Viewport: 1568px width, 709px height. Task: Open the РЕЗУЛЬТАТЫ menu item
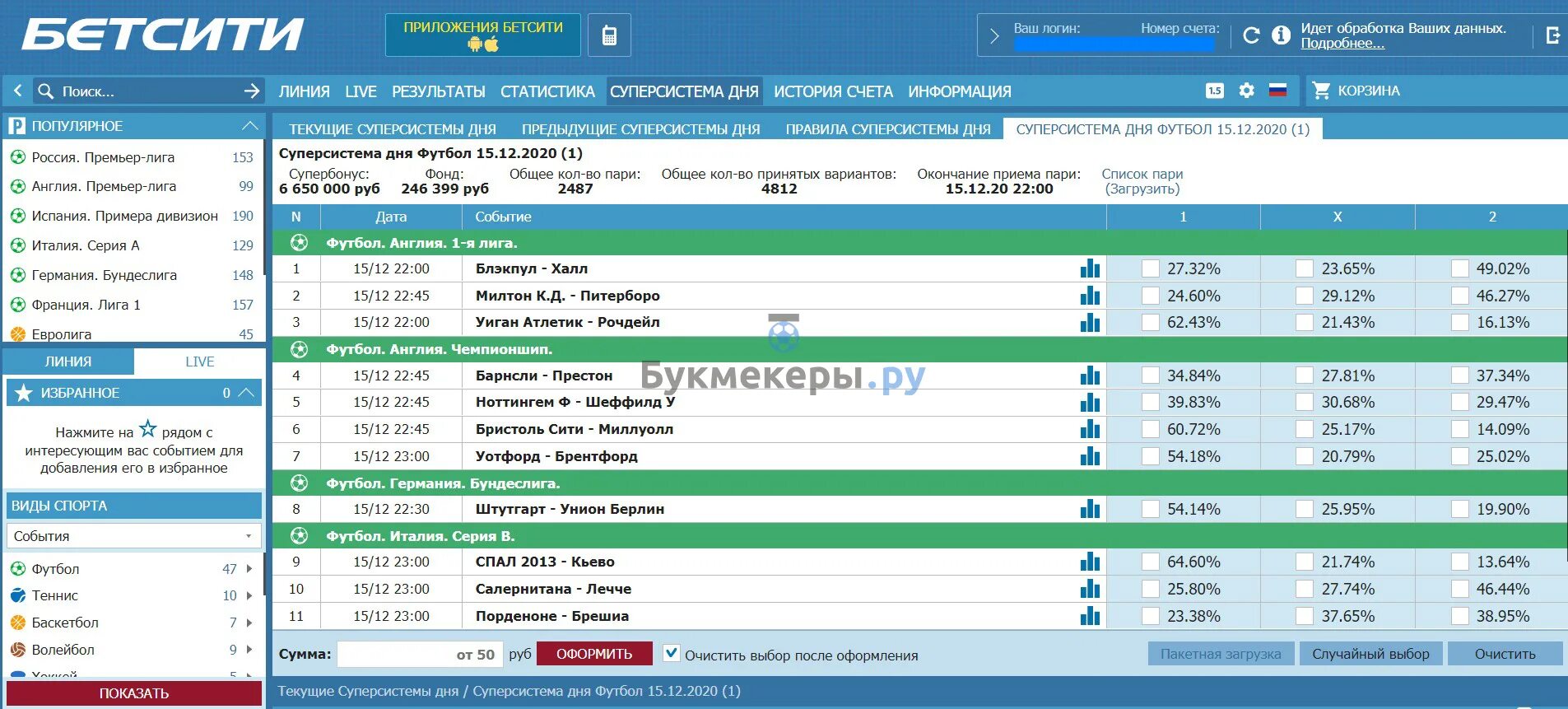439,91
